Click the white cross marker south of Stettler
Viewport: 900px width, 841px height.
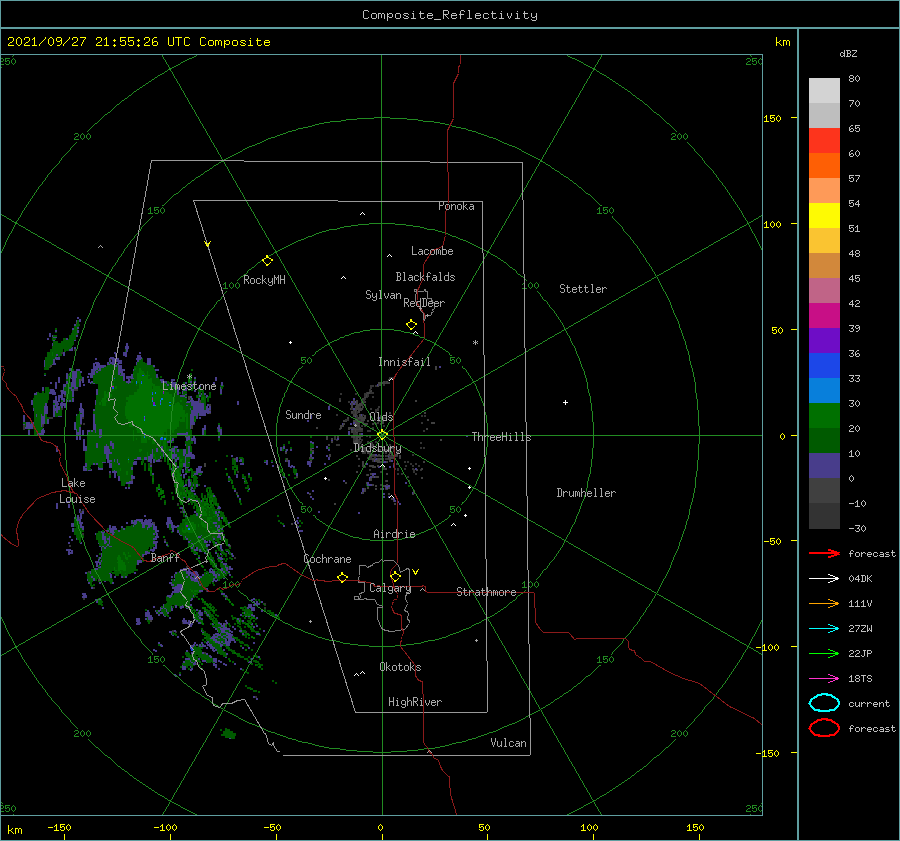(x=565, y=402)
